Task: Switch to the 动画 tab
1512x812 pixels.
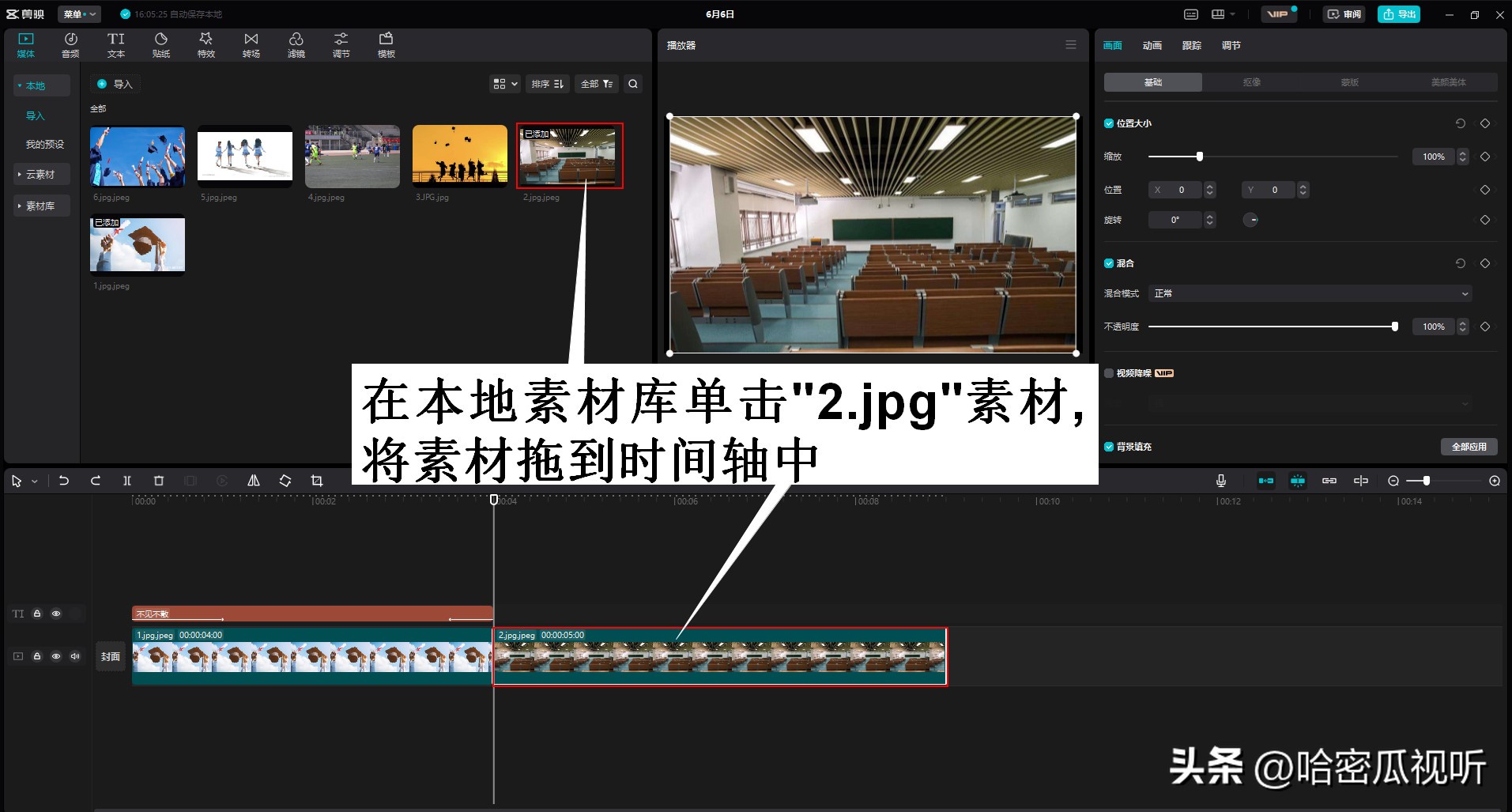Action: click(1152, 45)
